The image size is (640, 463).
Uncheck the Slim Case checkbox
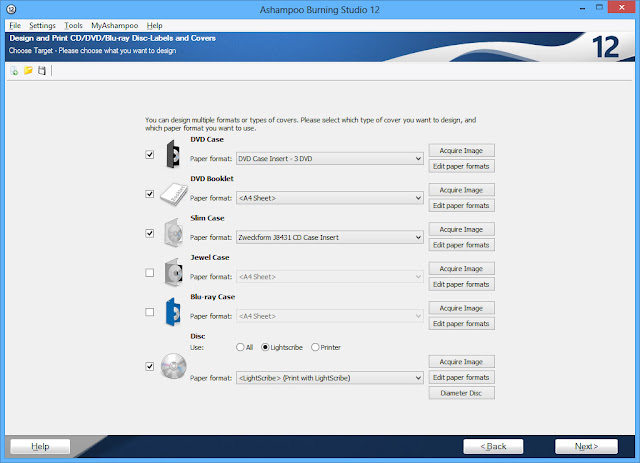coord(150,233)
